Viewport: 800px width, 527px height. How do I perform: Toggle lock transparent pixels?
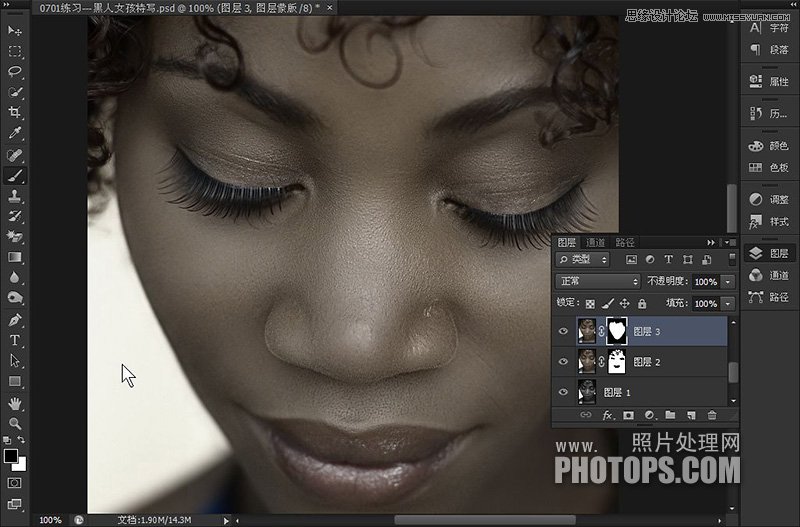(x=590, y=304)
